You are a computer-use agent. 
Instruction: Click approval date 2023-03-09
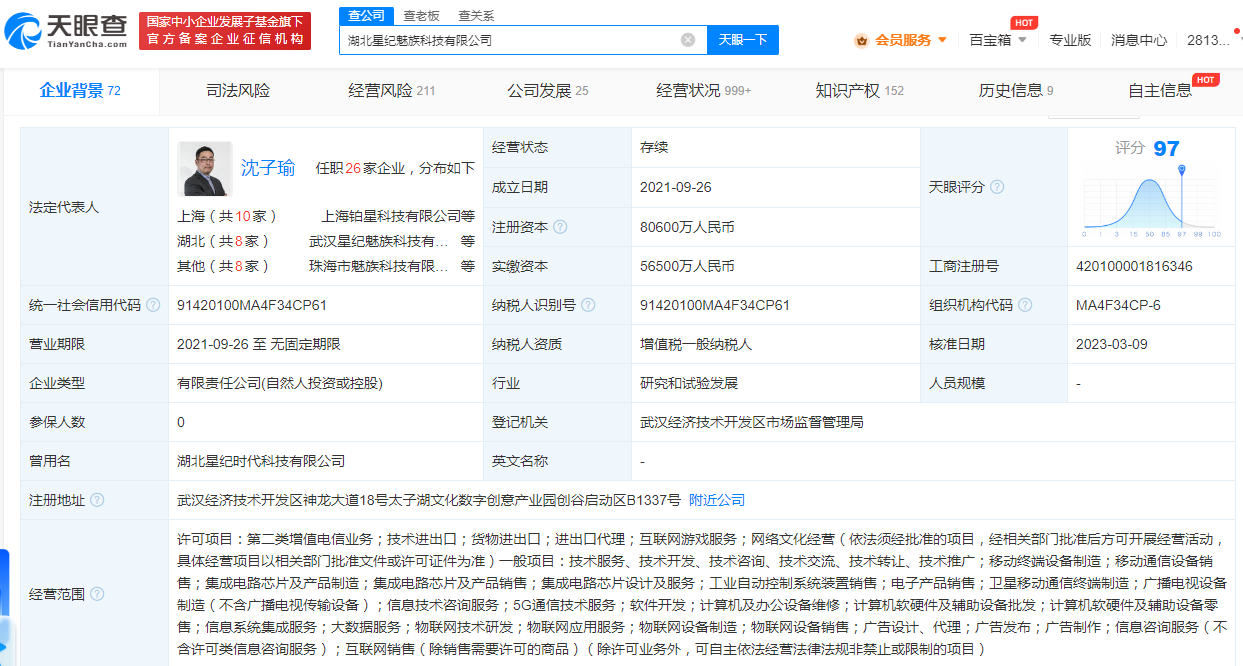pyautogui.click(x=1113, y=344)
